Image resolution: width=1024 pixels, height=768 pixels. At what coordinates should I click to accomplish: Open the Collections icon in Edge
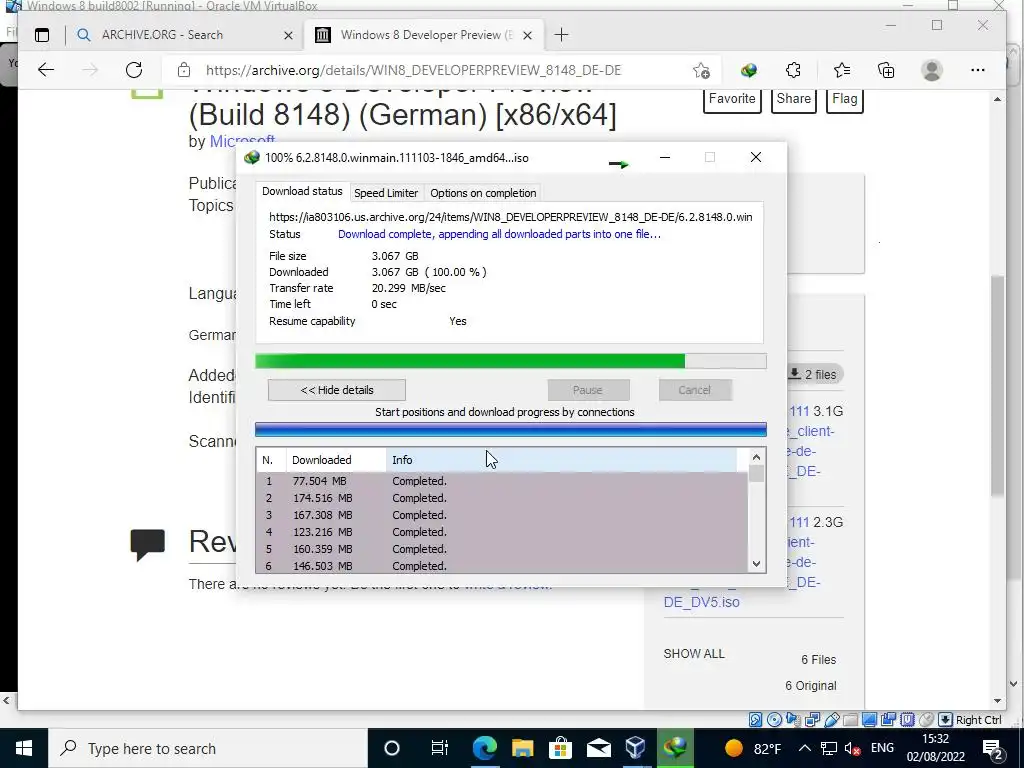click(x=886, y=70)
